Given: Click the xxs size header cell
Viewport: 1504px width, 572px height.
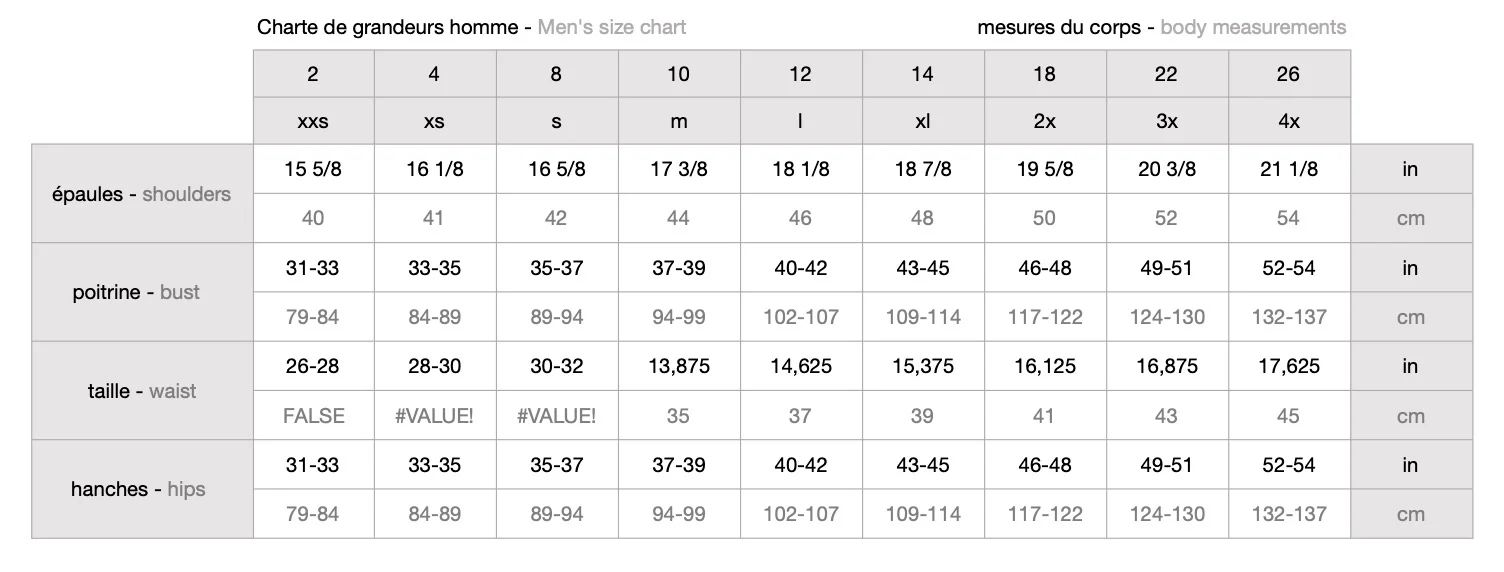Looking at the screenshot, I should (x=313, y=121).
